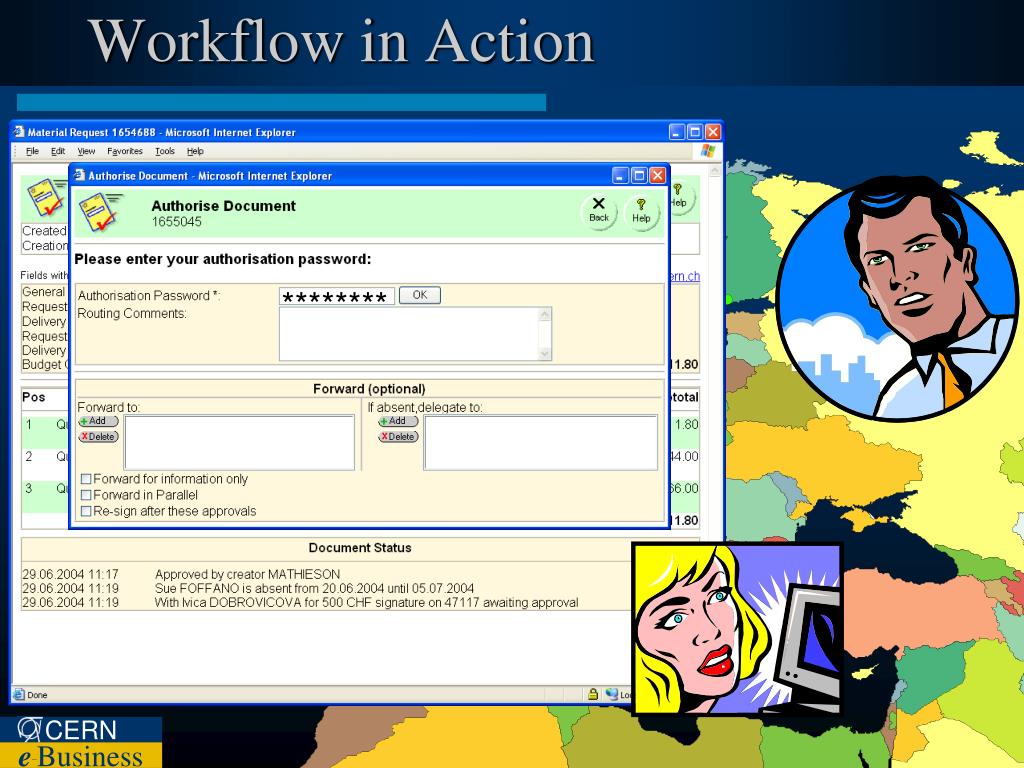Check Re-sign after these approvals
Image resolution: width=1024 pixels, height=768 pixels.
86,511
